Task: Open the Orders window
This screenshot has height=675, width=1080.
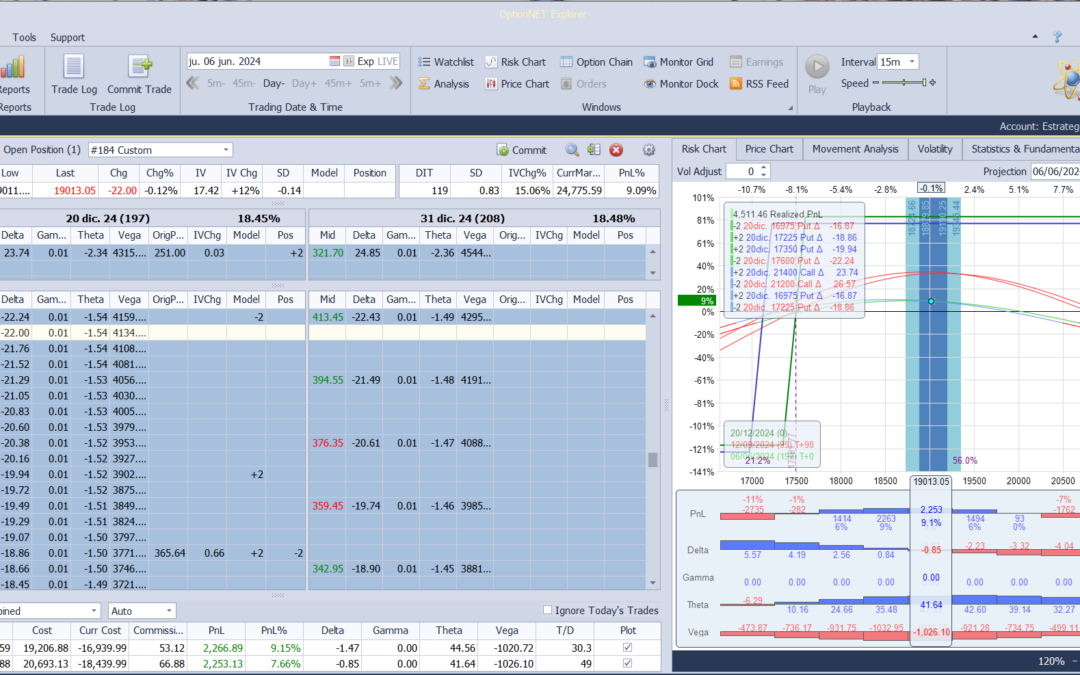Action: point(583,84)
